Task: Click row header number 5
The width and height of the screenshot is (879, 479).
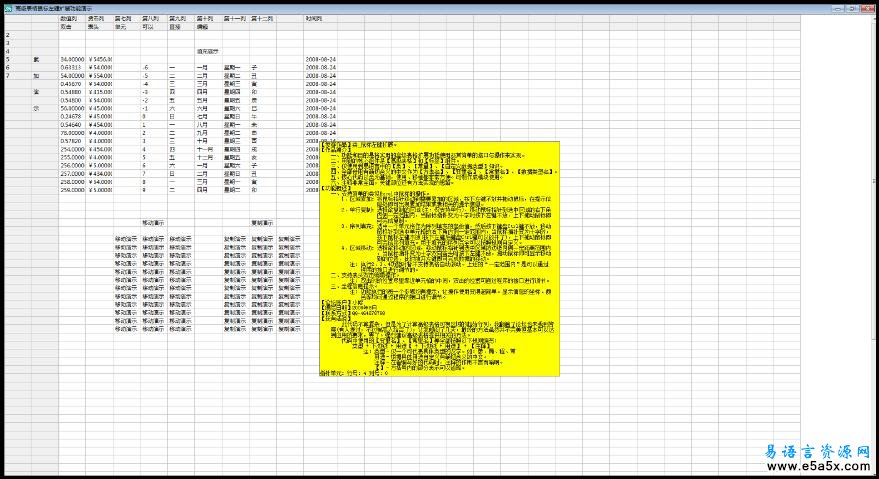Action: click(x=7, y=59)
